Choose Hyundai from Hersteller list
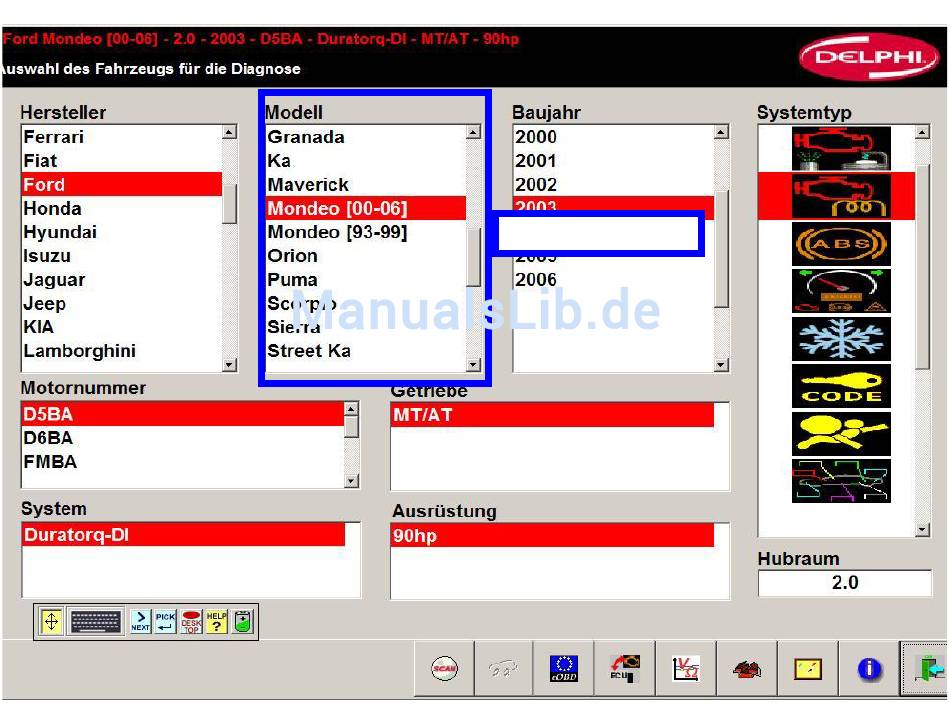The height and width of the screenshot is (725, 950). point(122,232)
